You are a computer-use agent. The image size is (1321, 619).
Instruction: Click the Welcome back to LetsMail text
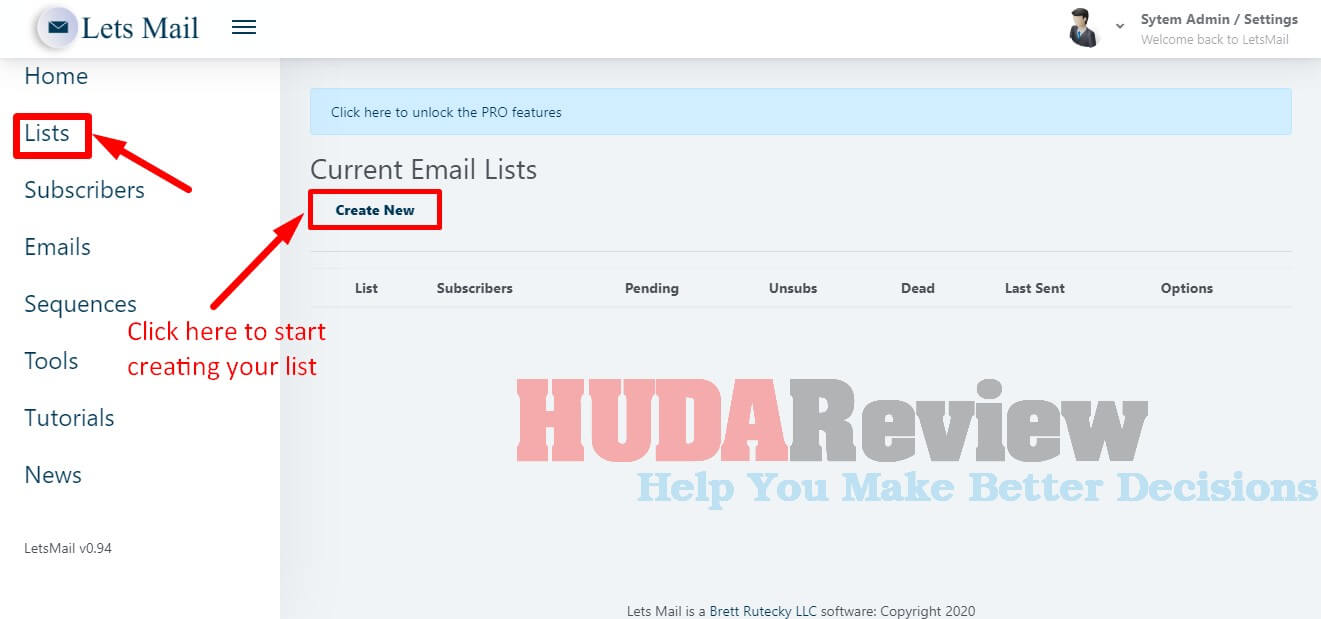pyautogui.click(x=1215, y=40)
